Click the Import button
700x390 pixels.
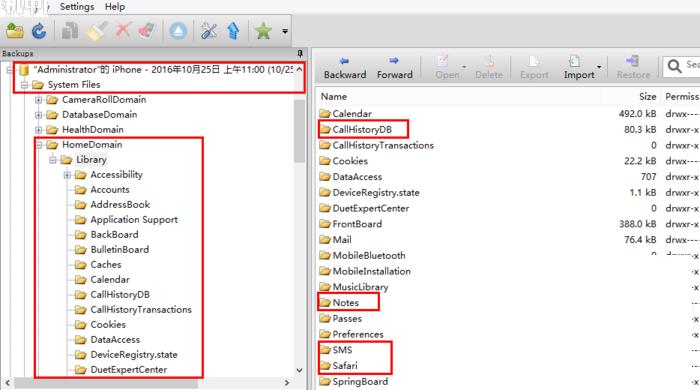[579, 68]
